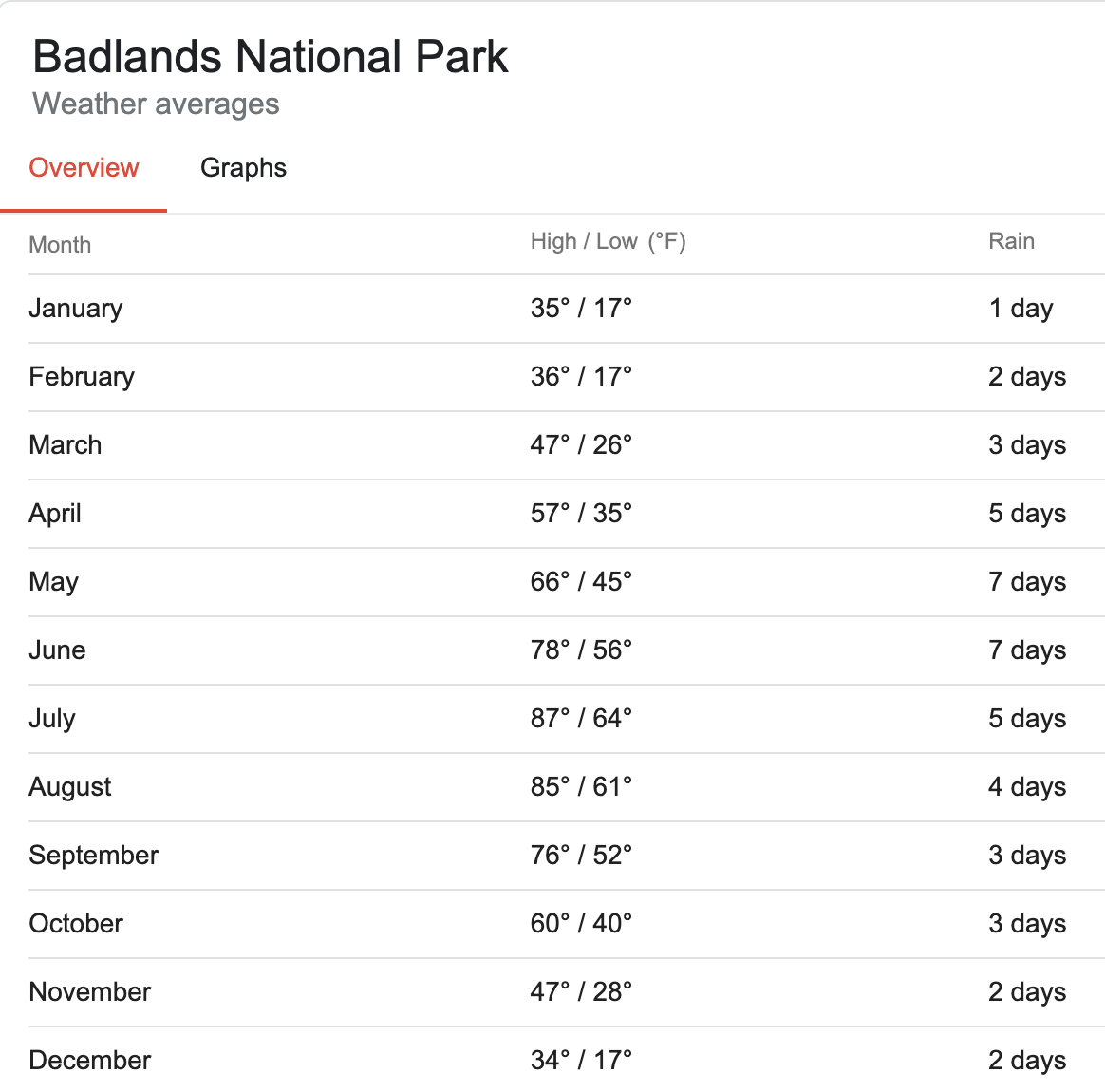This screenshot has height=1092, width=1105.
Task: Click the Month column header
Action: (x=60, y=245)
